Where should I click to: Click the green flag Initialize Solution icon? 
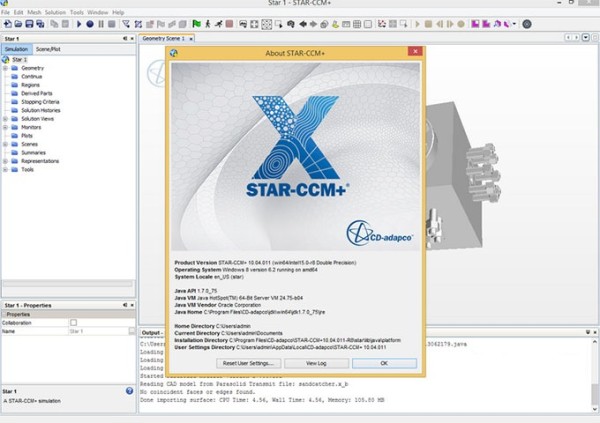tap(196, 24)
